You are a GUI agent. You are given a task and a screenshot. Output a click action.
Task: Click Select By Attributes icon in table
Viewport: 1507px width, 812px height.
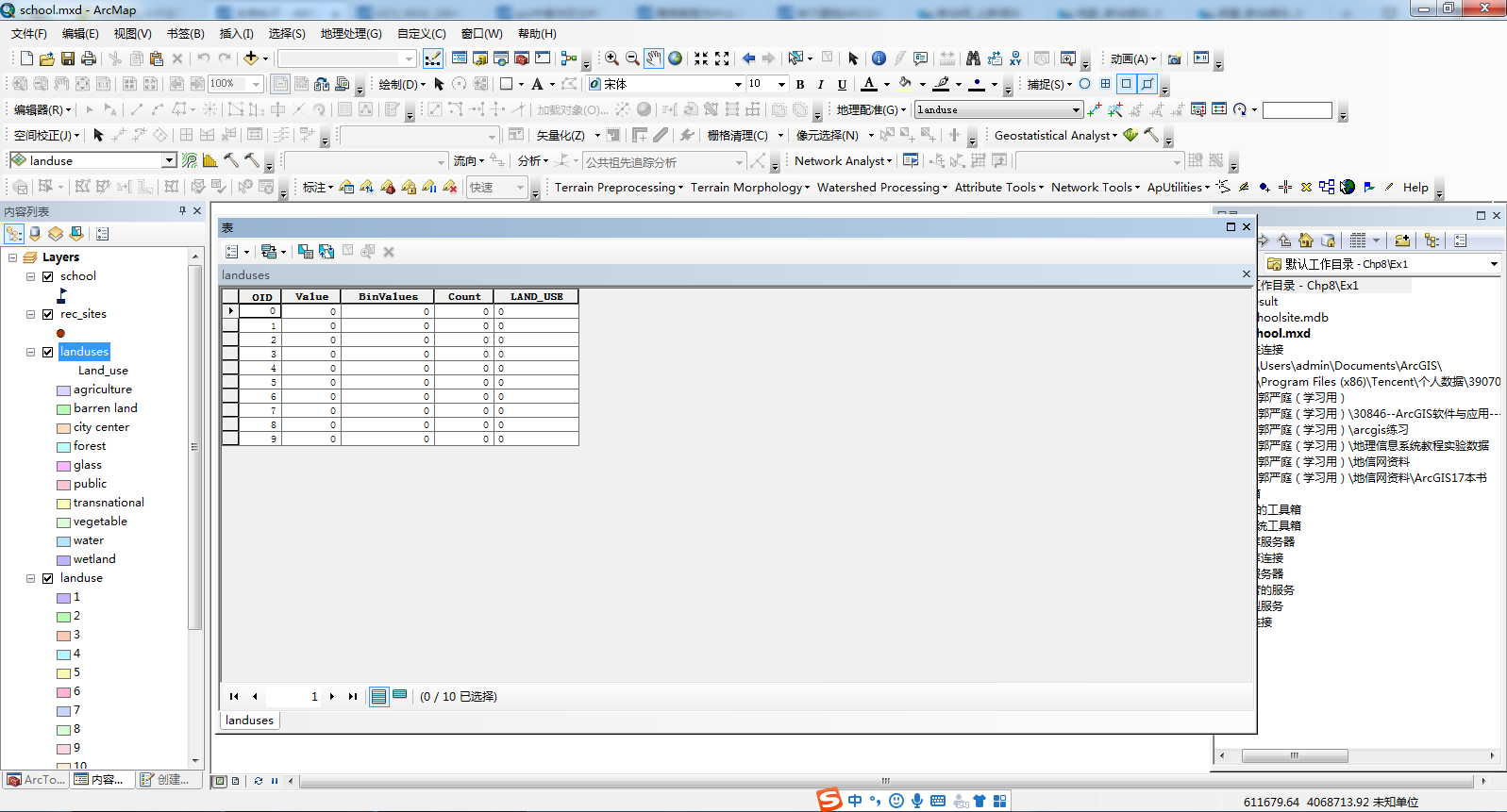(306, 252)
